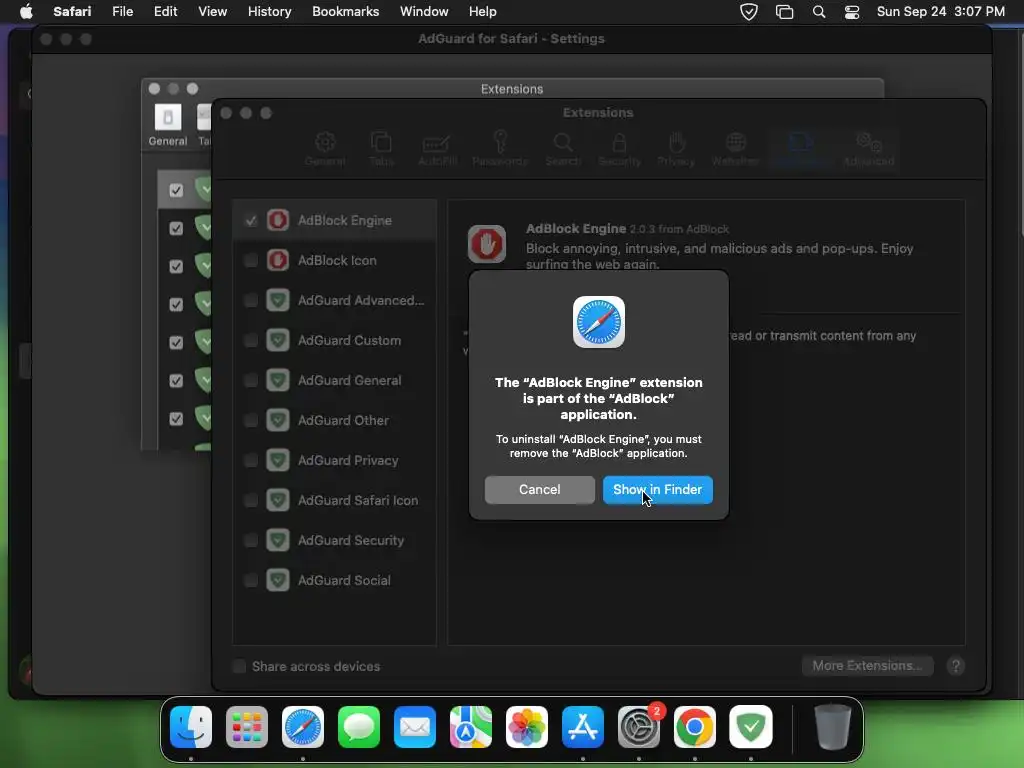
Task: Select AdGuard Social extension row
Action: click(334, 580)
